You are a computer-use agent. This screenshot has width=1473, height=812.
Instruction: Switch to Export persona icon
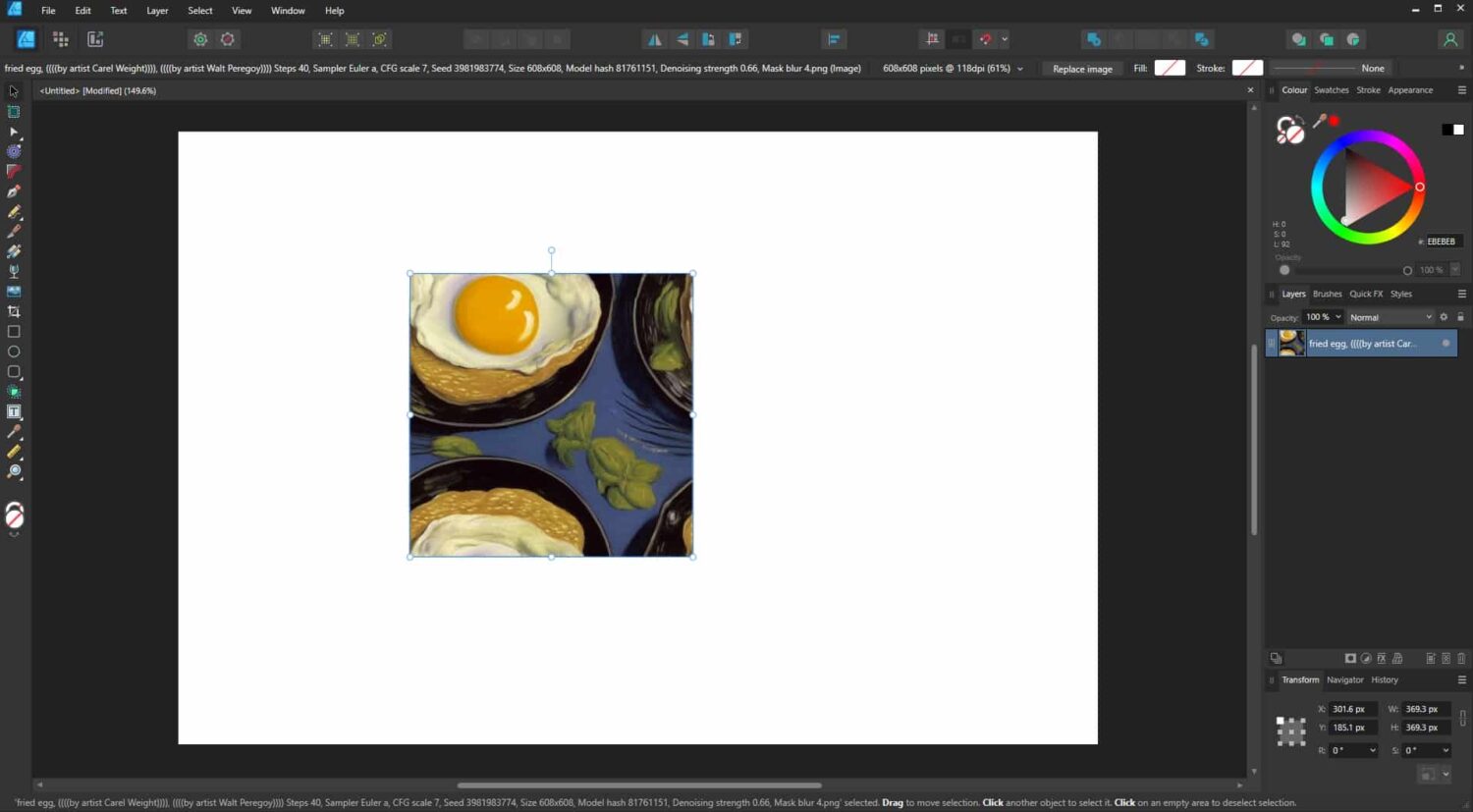tap(95, 39)
